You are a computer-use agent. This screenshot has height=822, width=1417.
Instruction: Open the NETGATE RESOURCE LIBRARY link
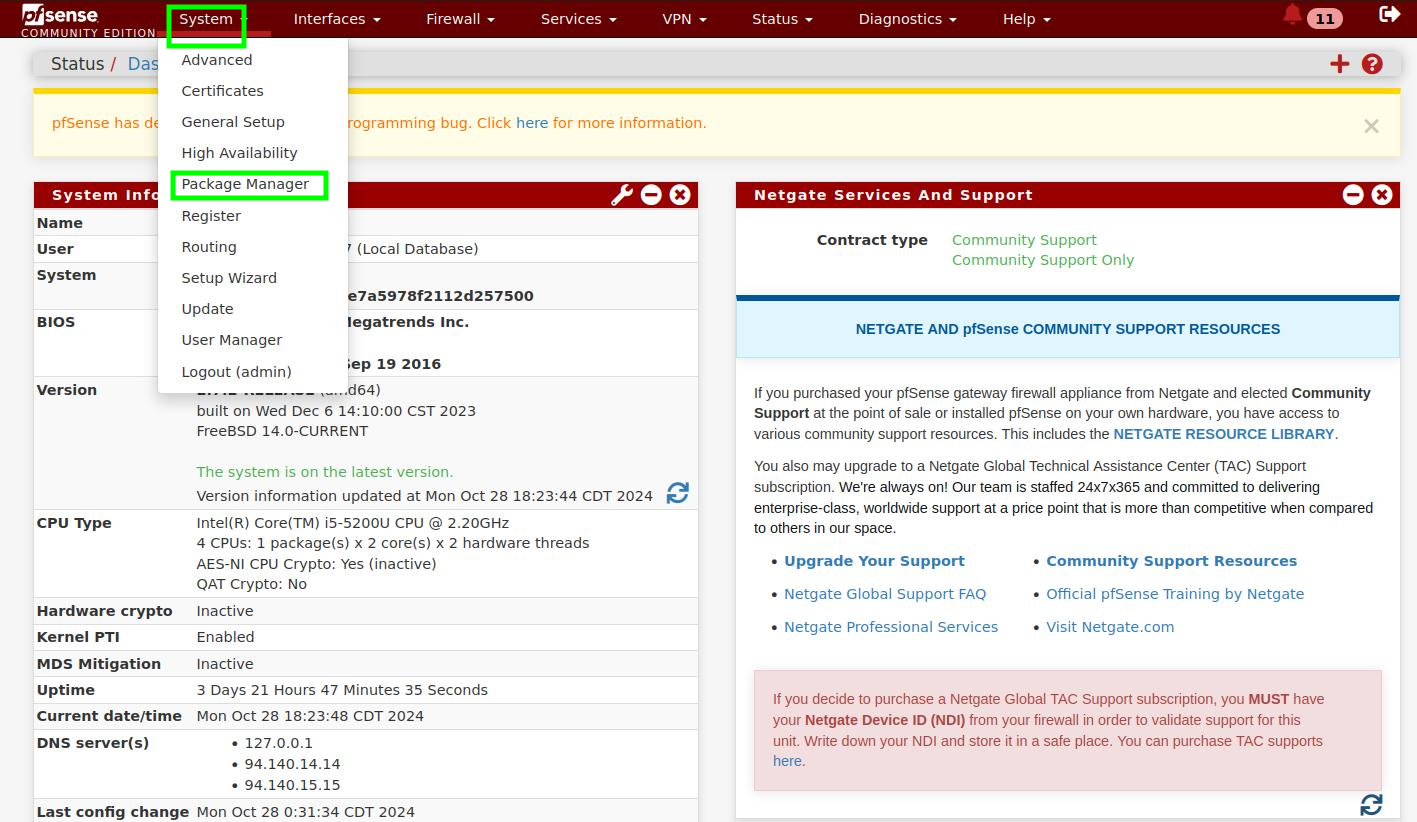click(x=1224, y=434)
